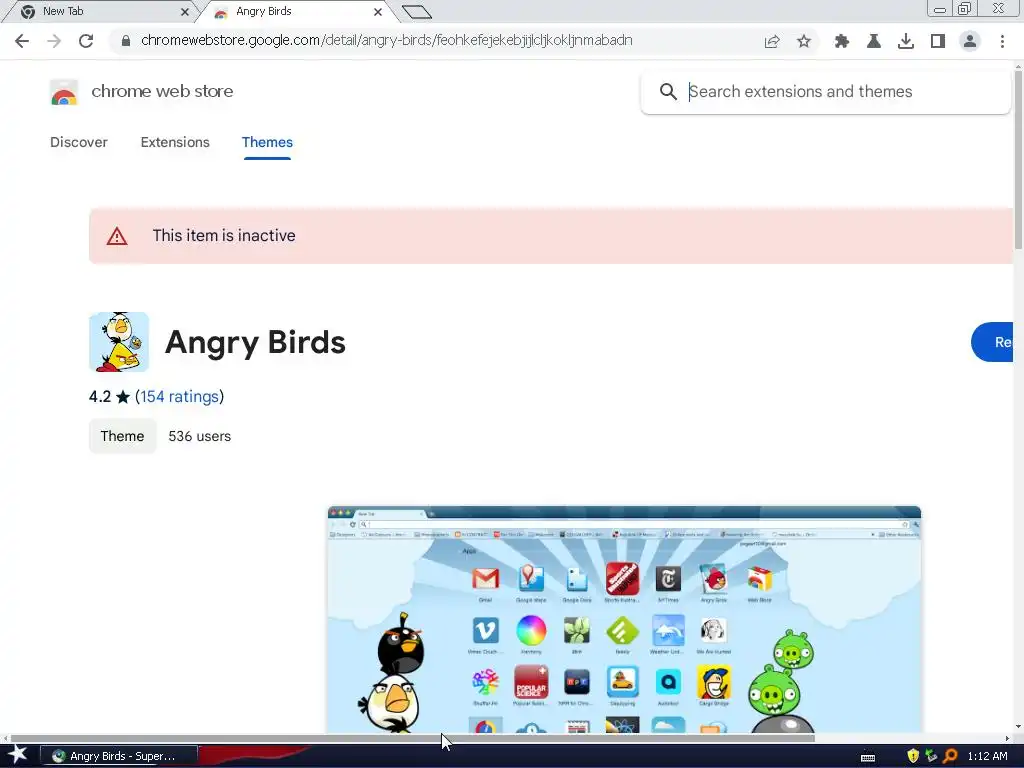Open Chrome's three-dot menu

(x=1002, y=41)
